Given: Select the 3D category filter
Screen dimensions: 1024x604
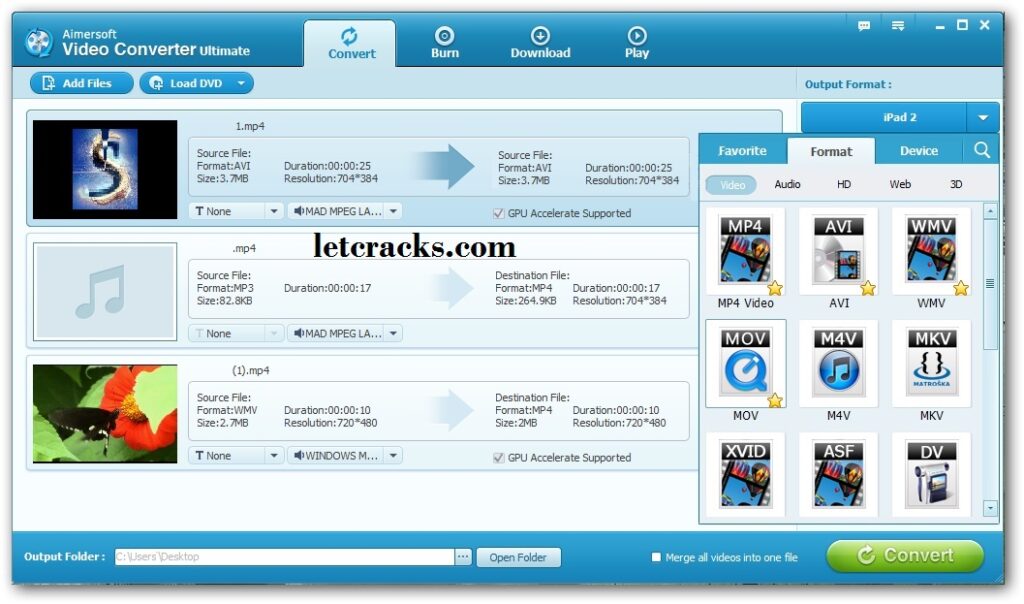Looking at the screenshot, I should [x=956, y=185].
